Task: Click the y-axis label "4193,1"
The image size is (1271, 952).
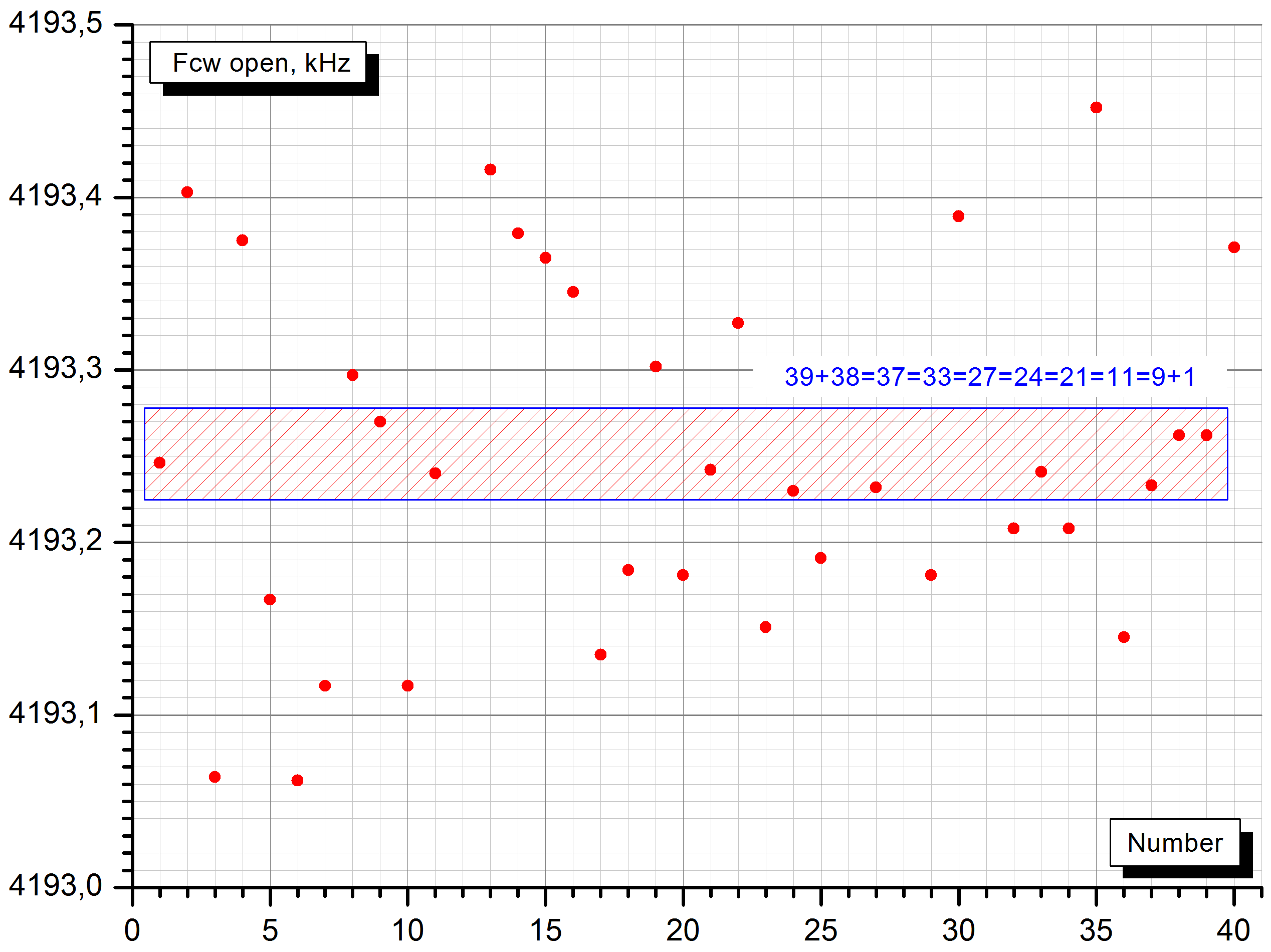Action: pos(55,713)
